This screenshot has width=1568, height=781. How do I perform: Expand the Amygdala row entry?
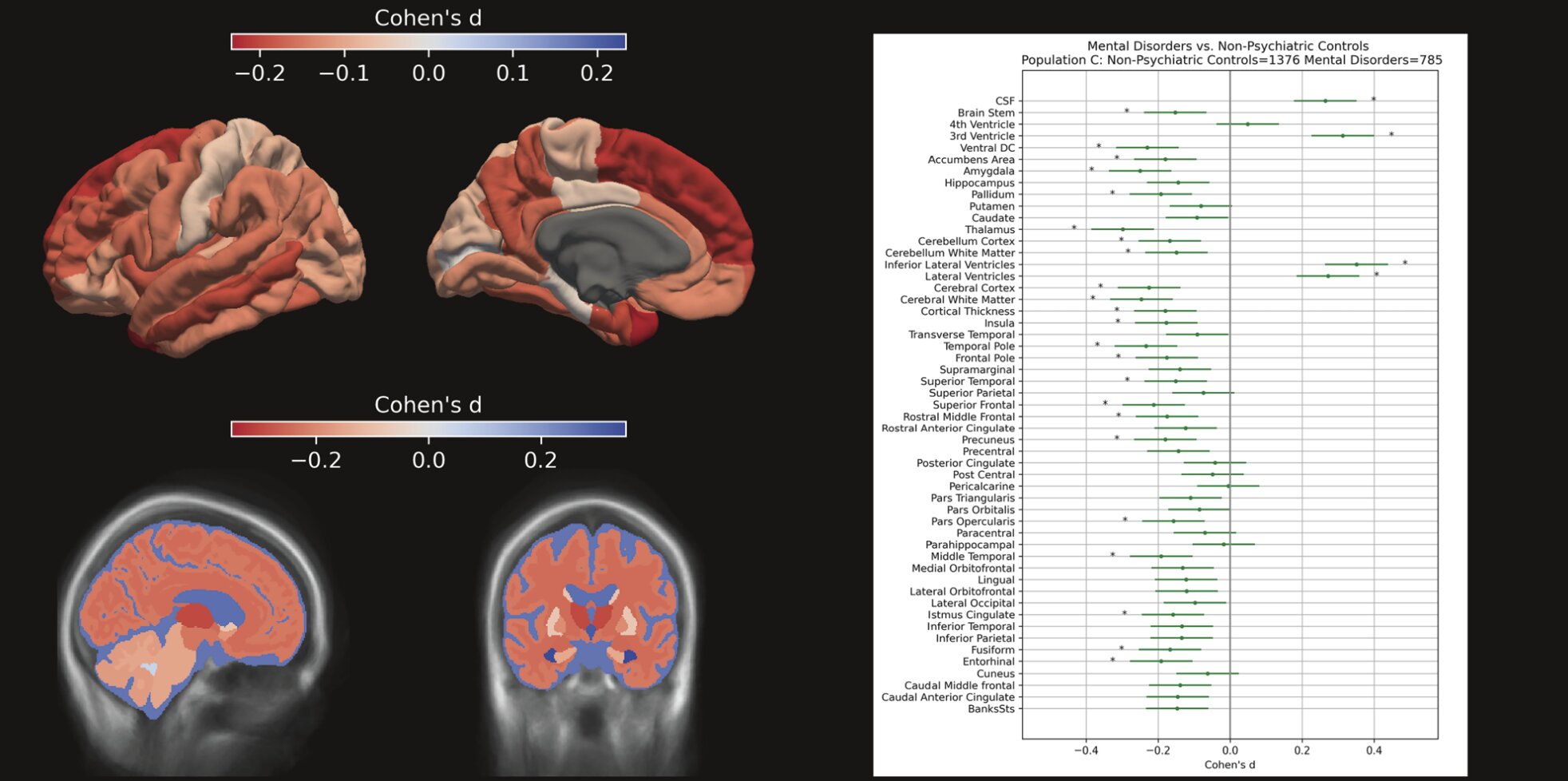tap(988, 170)
